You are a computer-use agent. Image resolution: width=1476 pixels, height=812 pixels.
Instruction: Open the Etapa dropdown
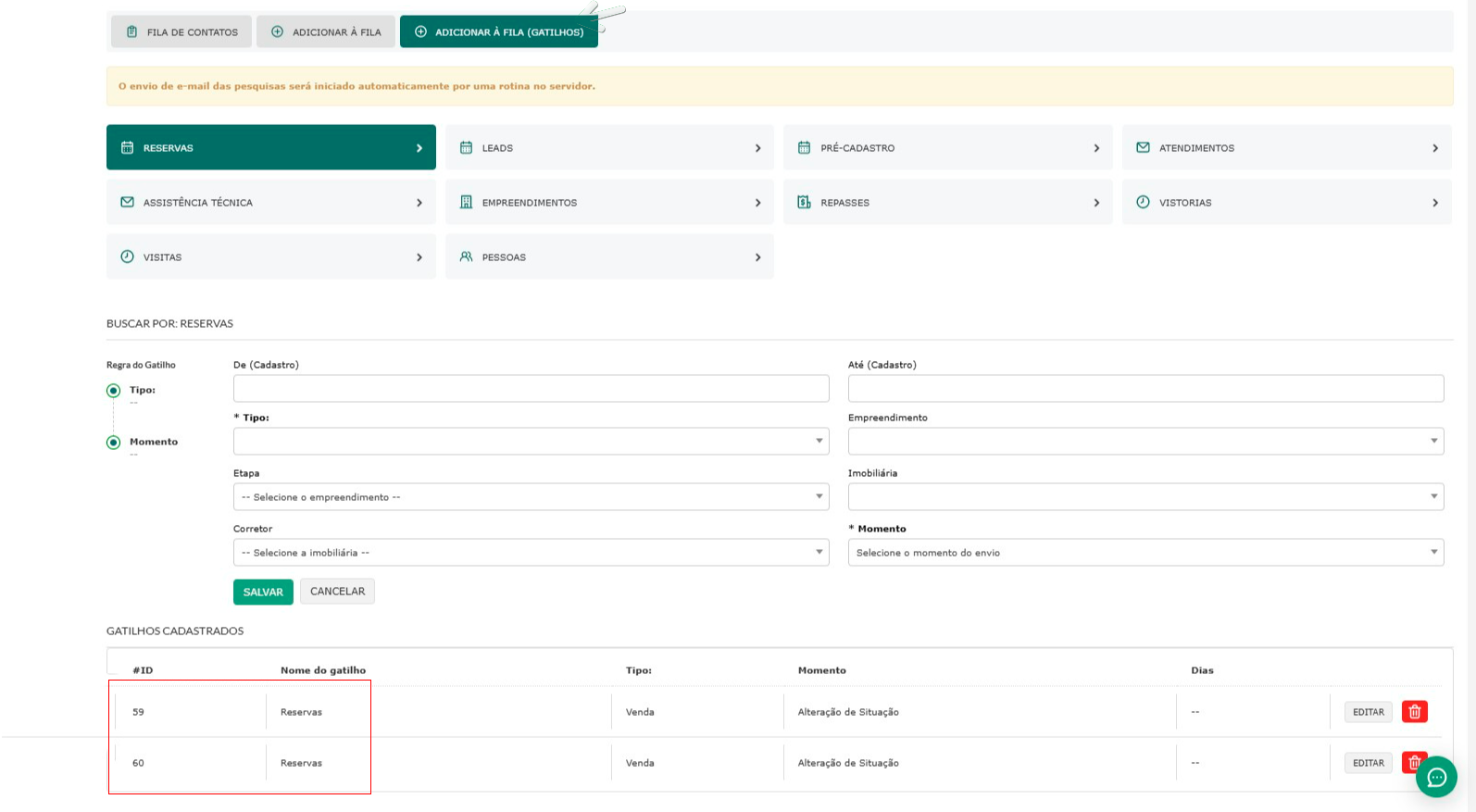click(531, 496)
